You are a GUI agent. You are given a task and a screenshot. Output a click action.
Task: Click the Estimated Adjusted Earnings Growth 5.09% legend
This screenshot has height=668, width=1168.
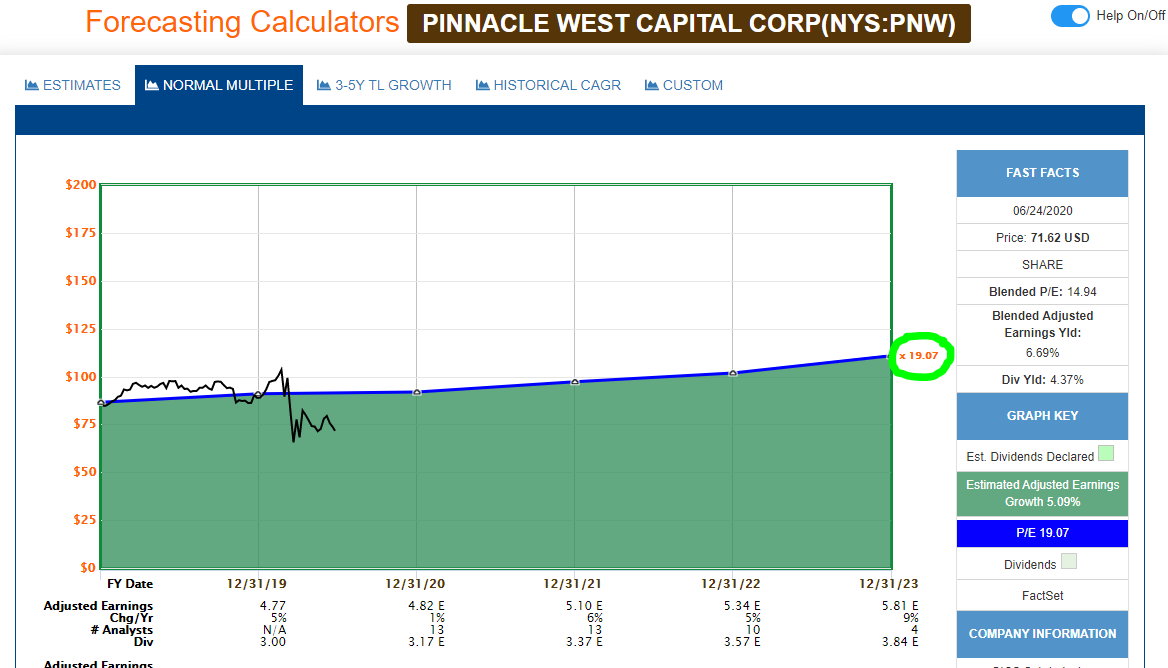point(1042,493)
